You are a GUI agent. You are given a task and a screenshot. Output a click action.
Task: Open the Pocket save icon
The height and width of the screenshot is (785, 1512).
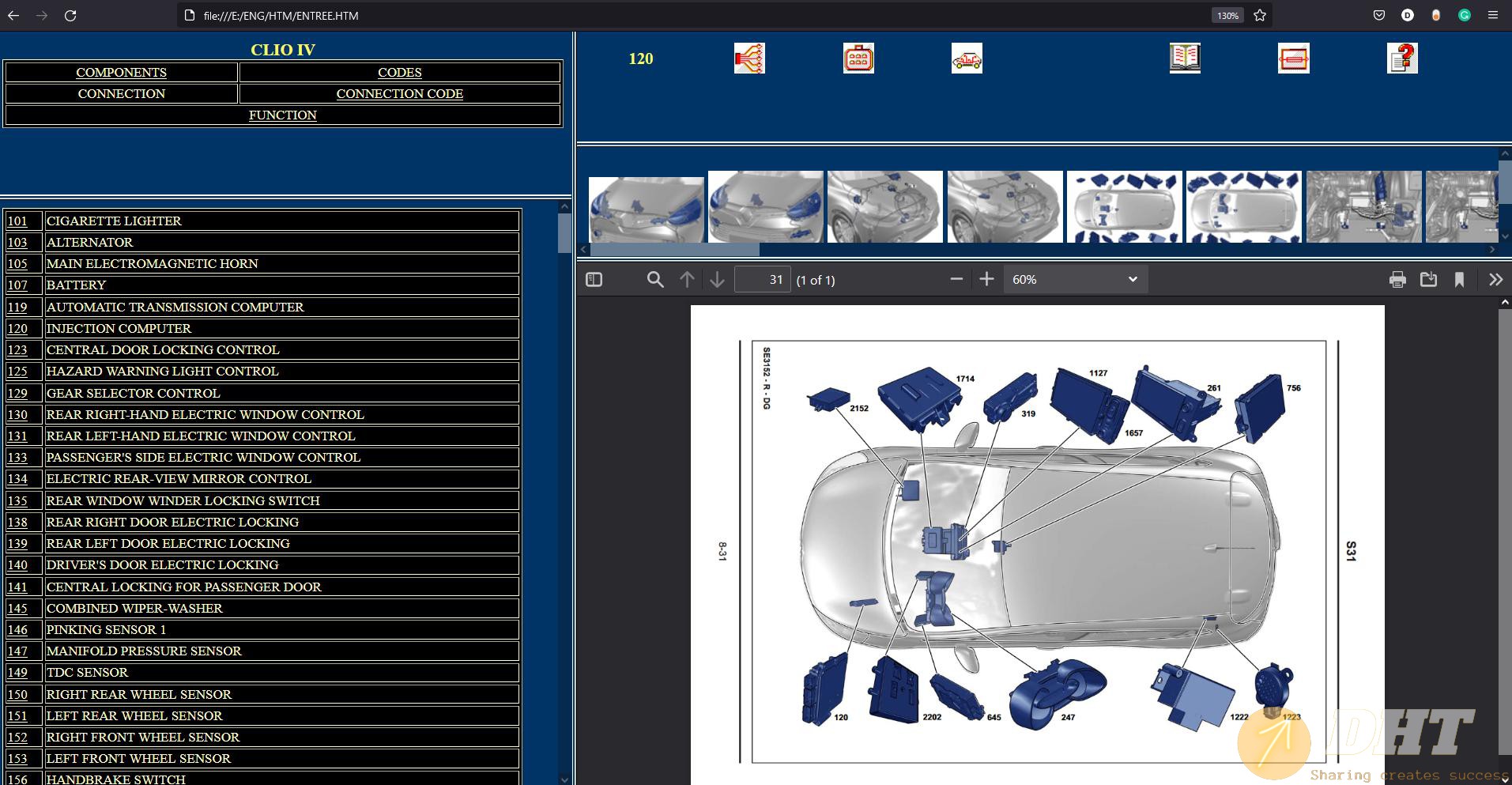point(1379,15)
